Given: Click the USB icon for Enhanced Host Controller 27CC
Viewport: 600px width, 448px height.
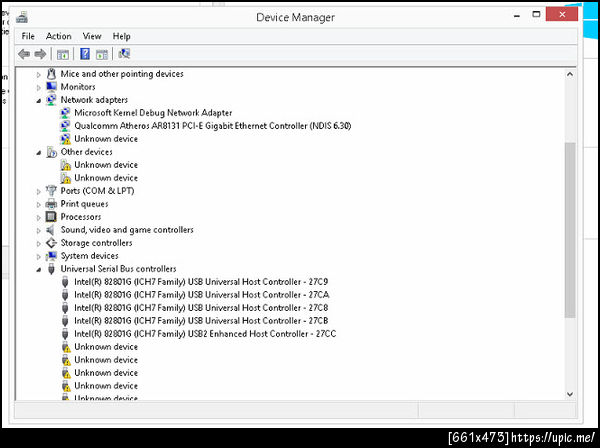Looking at the screenshot, I should point(65,334).
